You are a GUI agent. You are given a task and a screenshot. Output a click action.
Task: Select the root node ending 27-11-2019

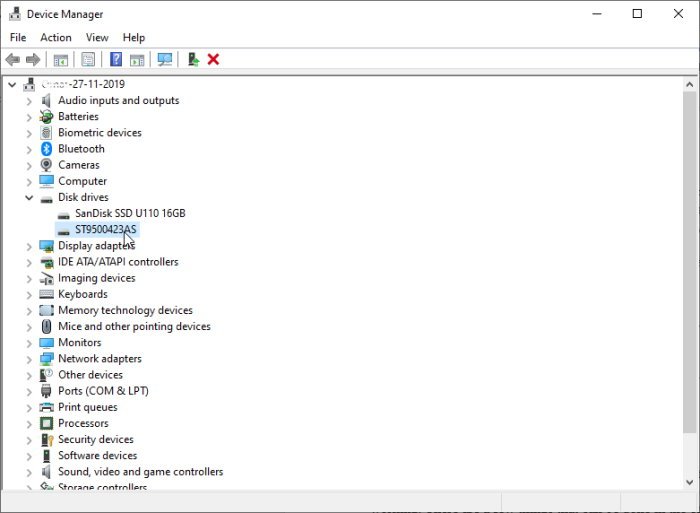coord(83,84)
